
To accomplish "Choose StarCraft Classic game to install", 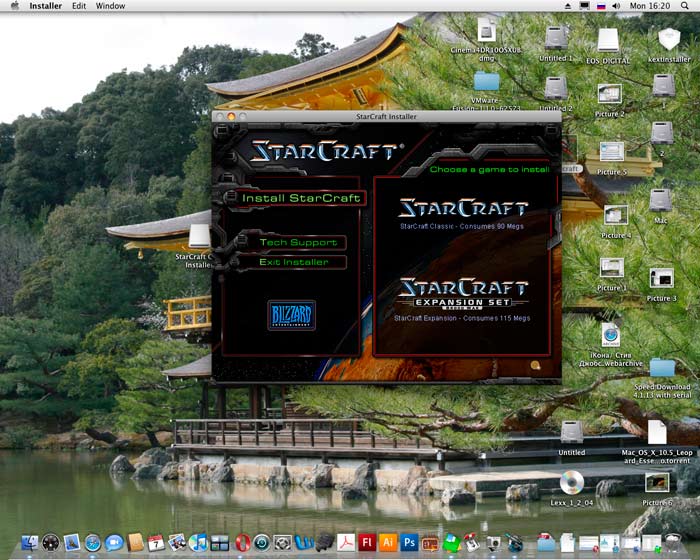I will [462, 213].
